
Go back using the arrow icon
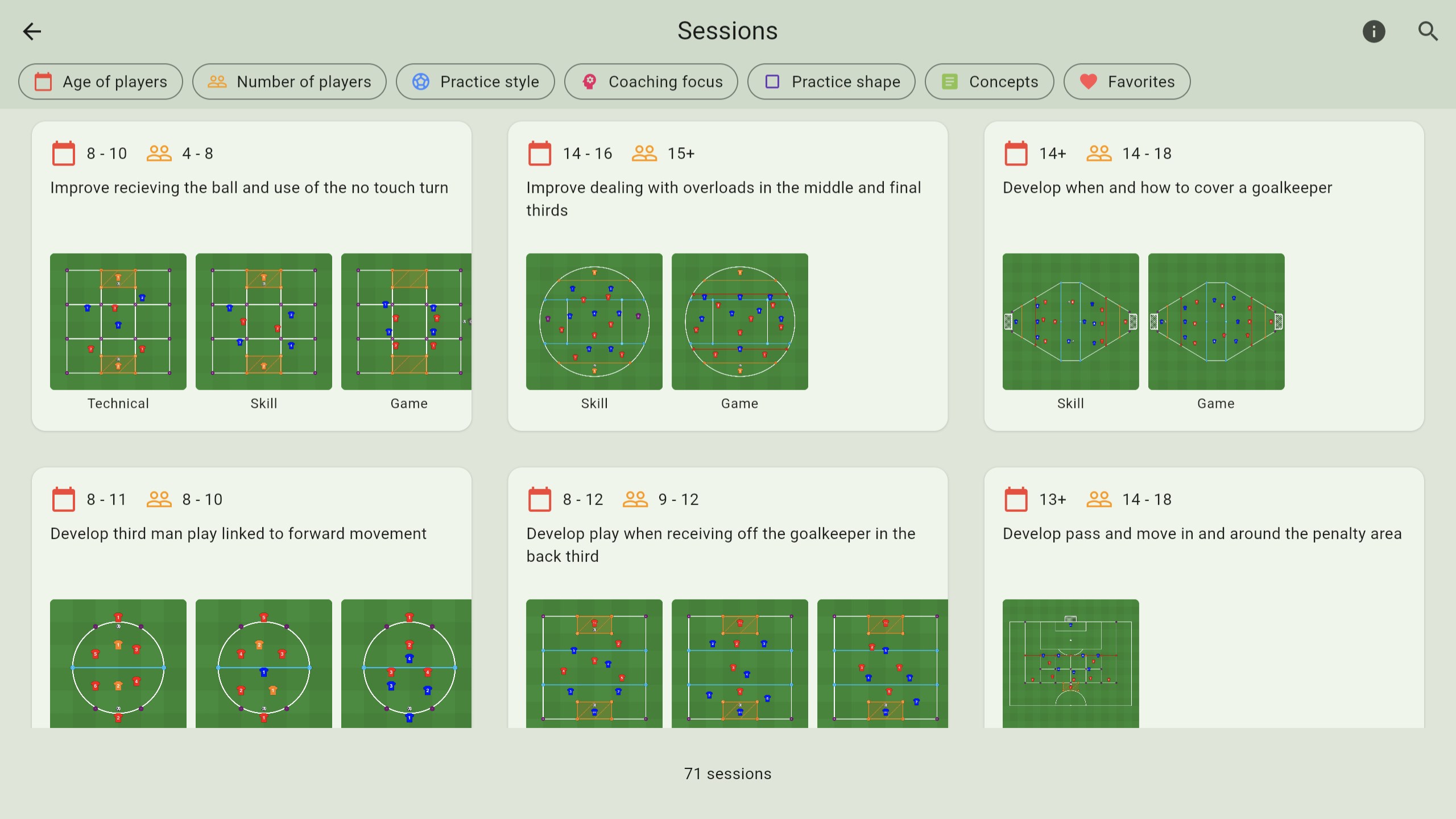click(x=32, y=31)
